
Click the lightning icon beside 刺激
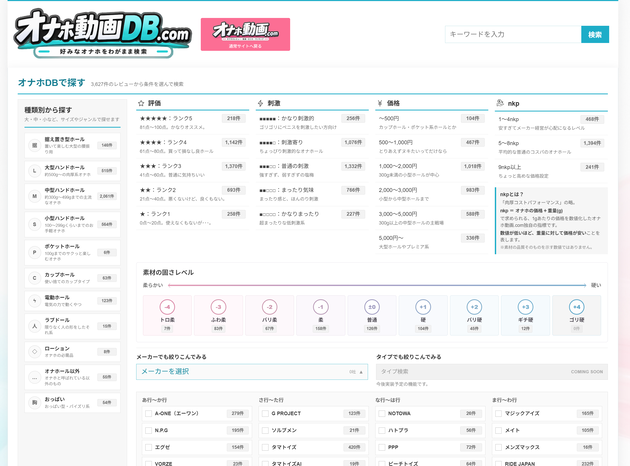(260, 103)
